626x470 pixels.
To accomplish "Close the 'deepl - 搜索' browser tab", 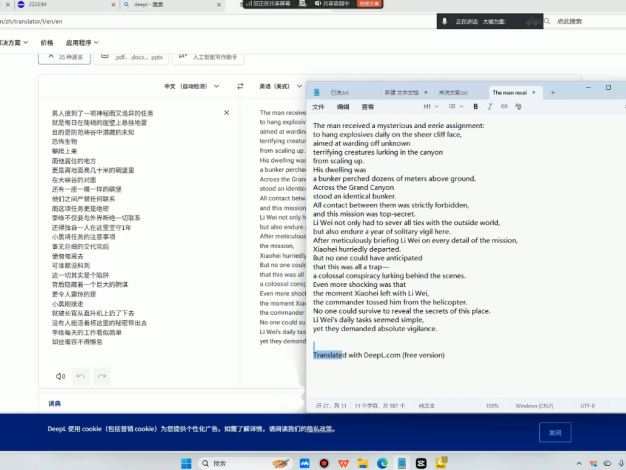I will (219, 5).
